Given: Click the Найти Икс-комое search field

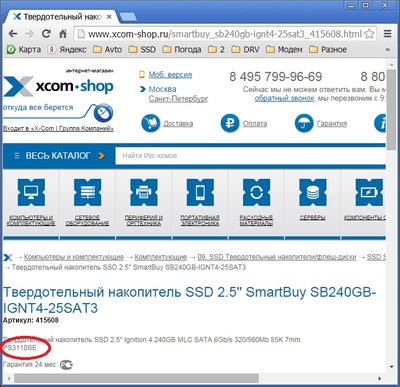Looking at the screenshot, I should point(251,156).
